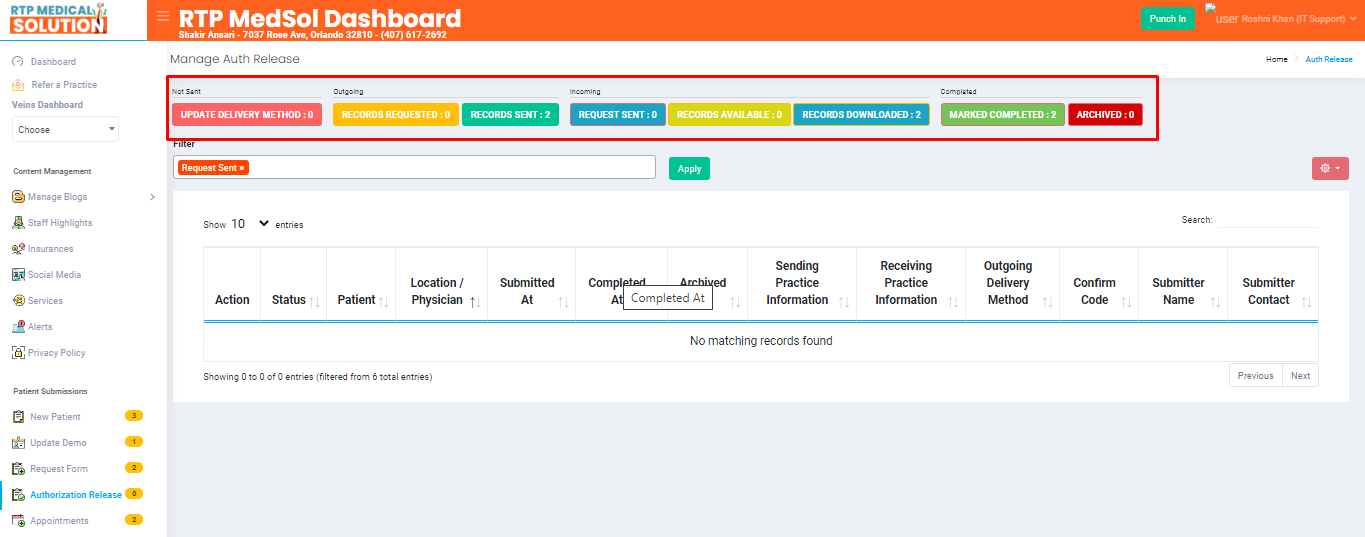Filter by Update Delivery Method status
Image resolution: width=1365 pixels, height=537 pixels.
(247, 115)
